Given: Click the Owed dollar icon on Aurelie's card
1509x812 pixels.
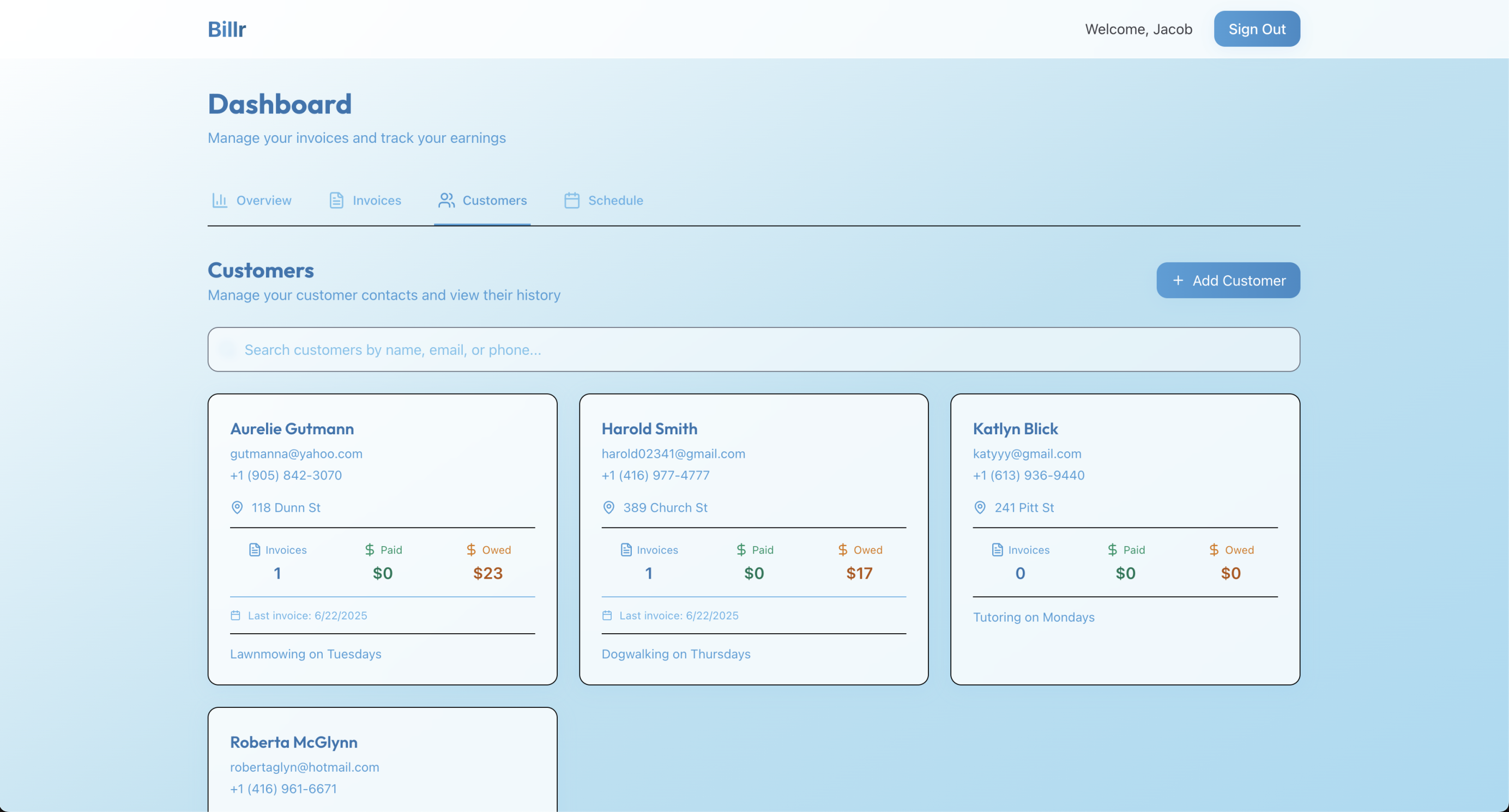Looking at the screenshot, I should pos(471,550).
